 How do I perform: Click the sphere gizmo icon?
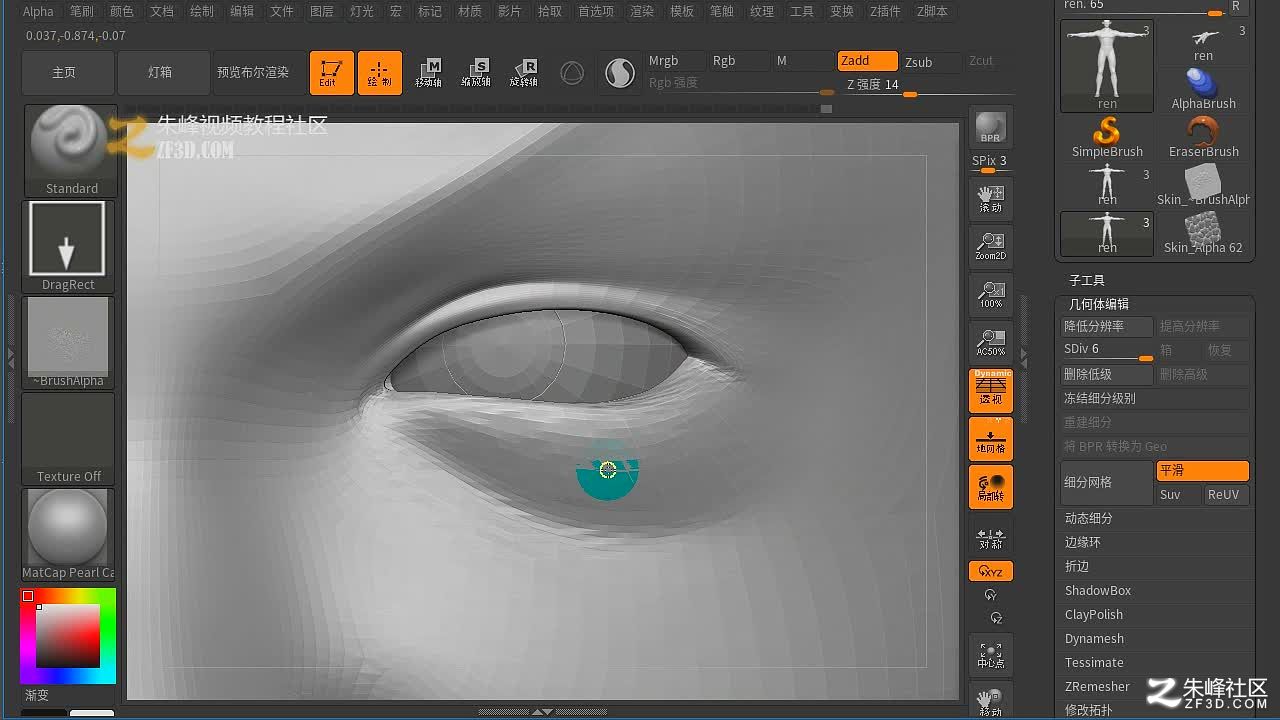(572, 72)
